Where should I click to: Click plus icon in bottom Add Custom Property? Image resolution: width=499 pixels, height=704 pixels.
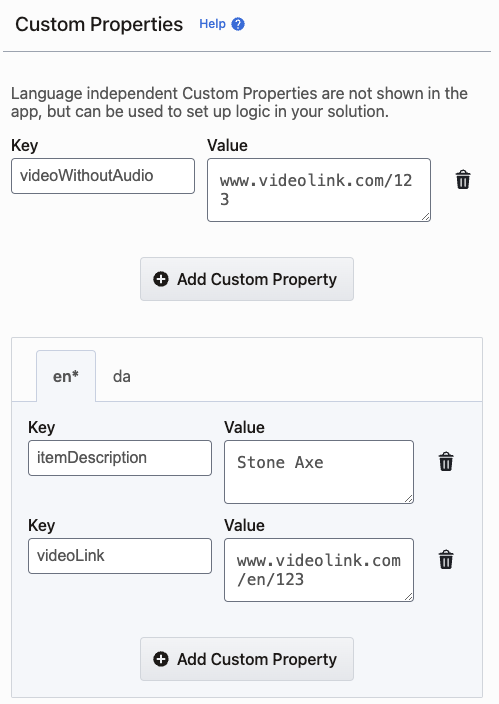click(x=161, y=659)
